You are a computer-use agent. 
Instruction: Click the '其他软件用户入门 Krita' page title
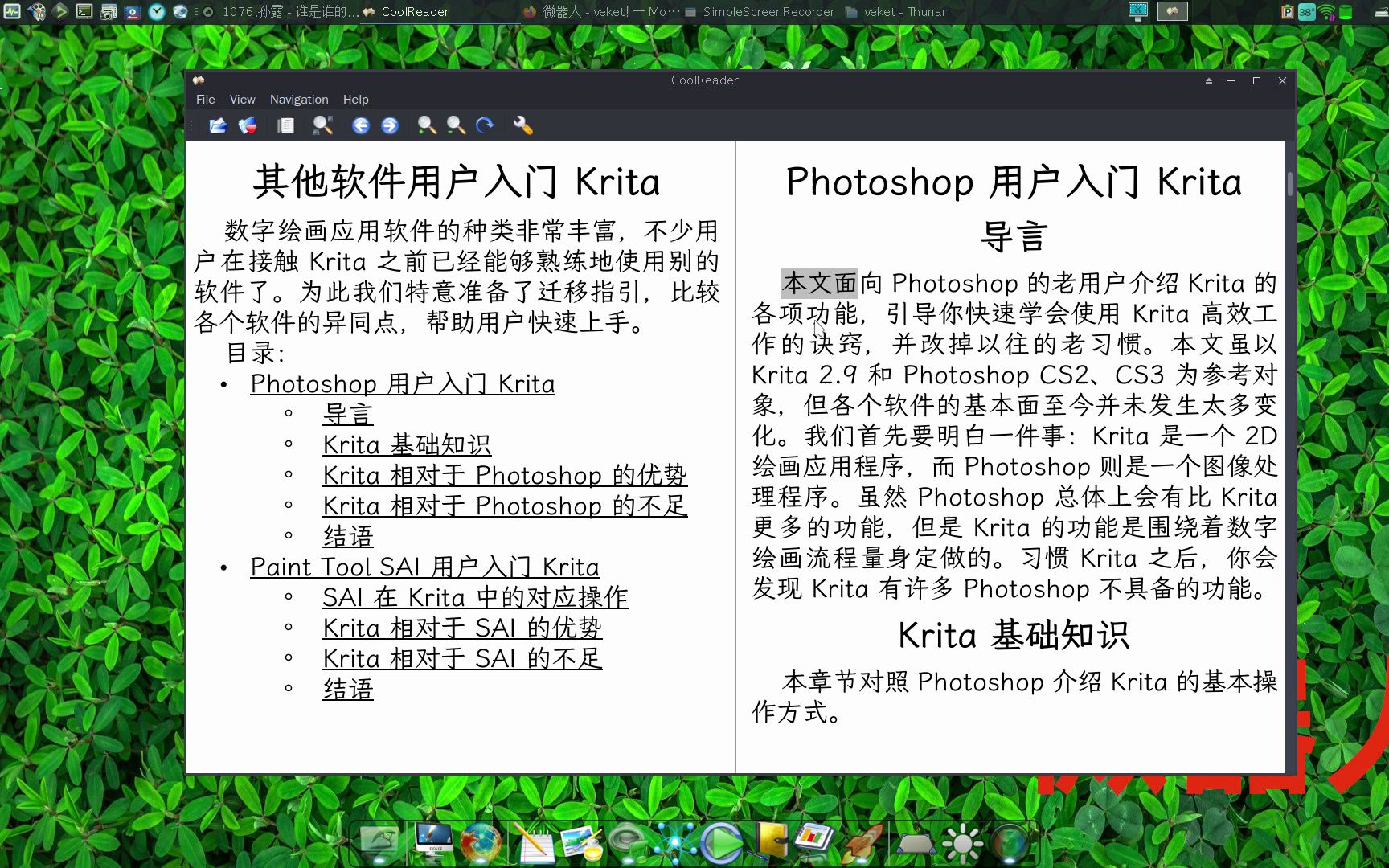457,182
